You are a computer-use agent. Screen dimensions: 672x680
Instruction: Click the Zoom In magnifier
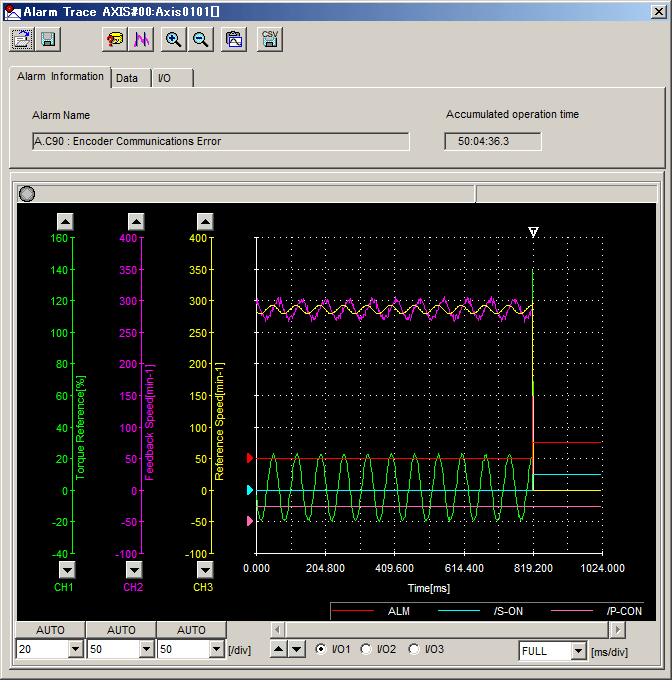pos(174,39)
